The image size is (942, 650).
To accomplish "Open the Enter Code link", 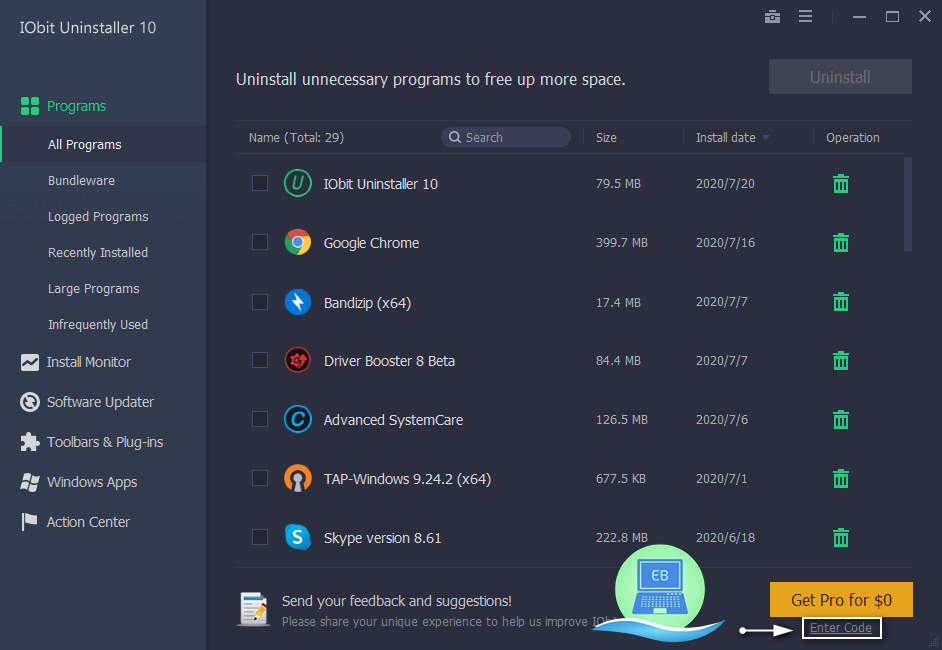I will (840, 628).
